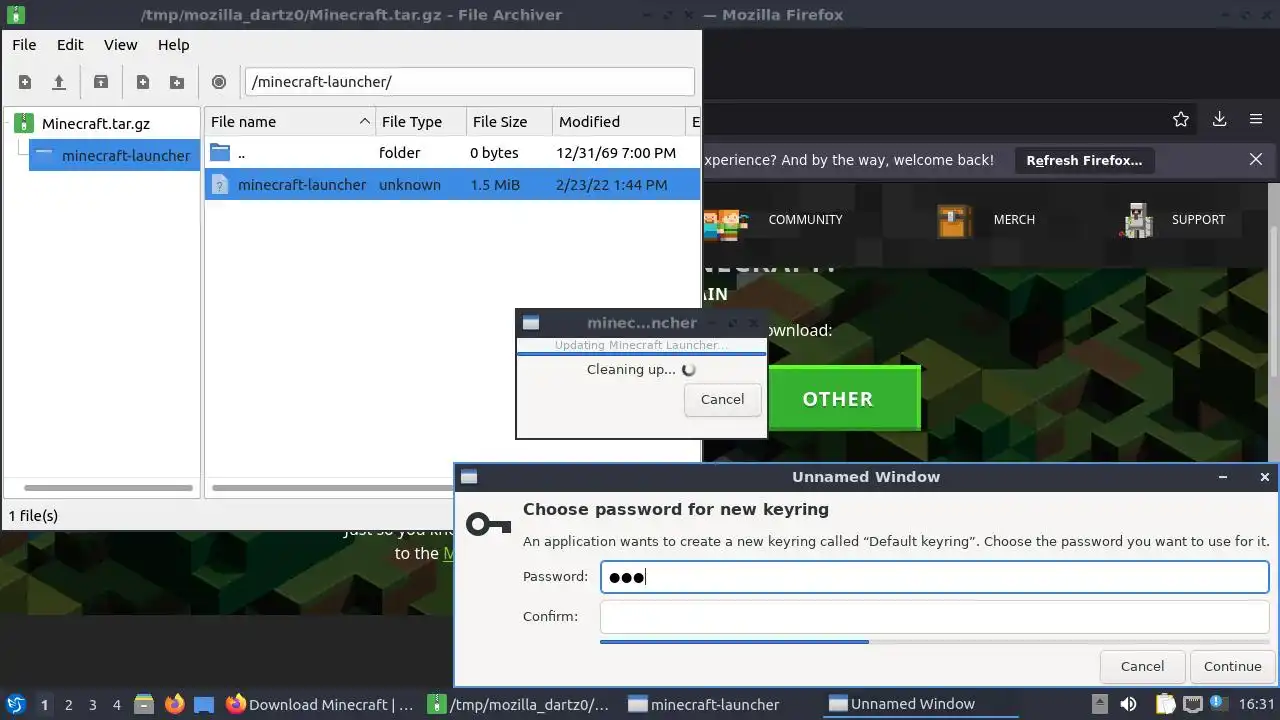This screenshot has width=1280, height=720.
Task: Open the Help menu in File Archiver
Action: [173, 45]
